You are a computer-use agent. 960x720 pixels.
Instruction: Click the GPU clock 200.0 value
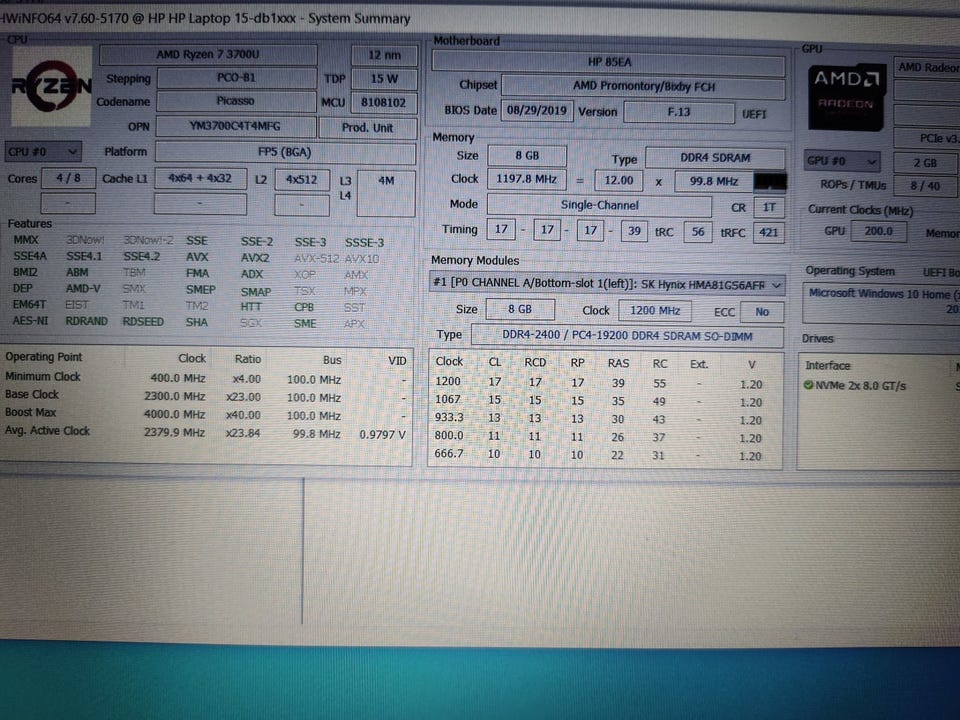coord(878,231)
